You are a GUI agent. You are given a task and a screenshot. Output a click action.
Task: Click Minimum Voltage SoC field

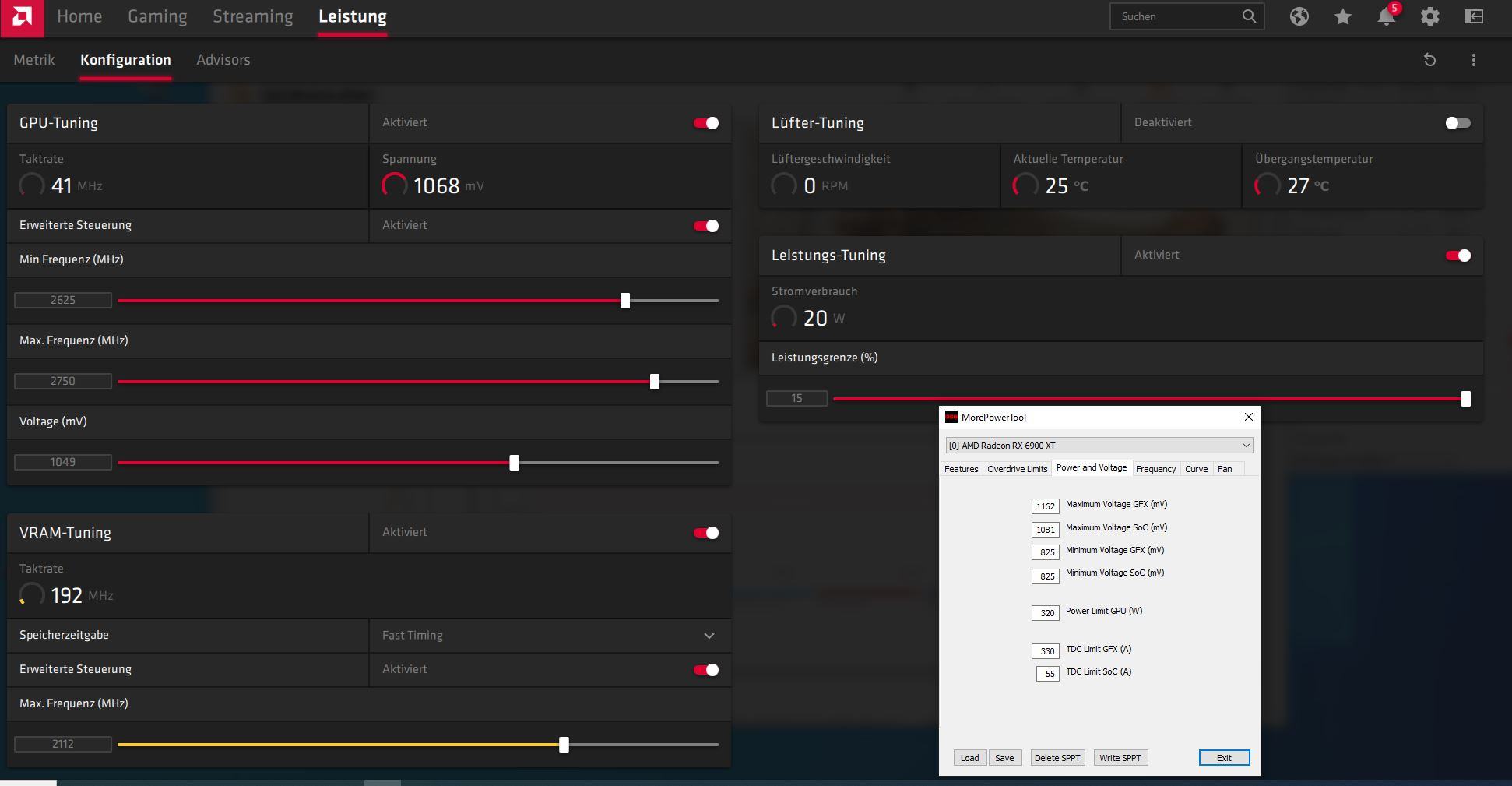click(1045, 576)
